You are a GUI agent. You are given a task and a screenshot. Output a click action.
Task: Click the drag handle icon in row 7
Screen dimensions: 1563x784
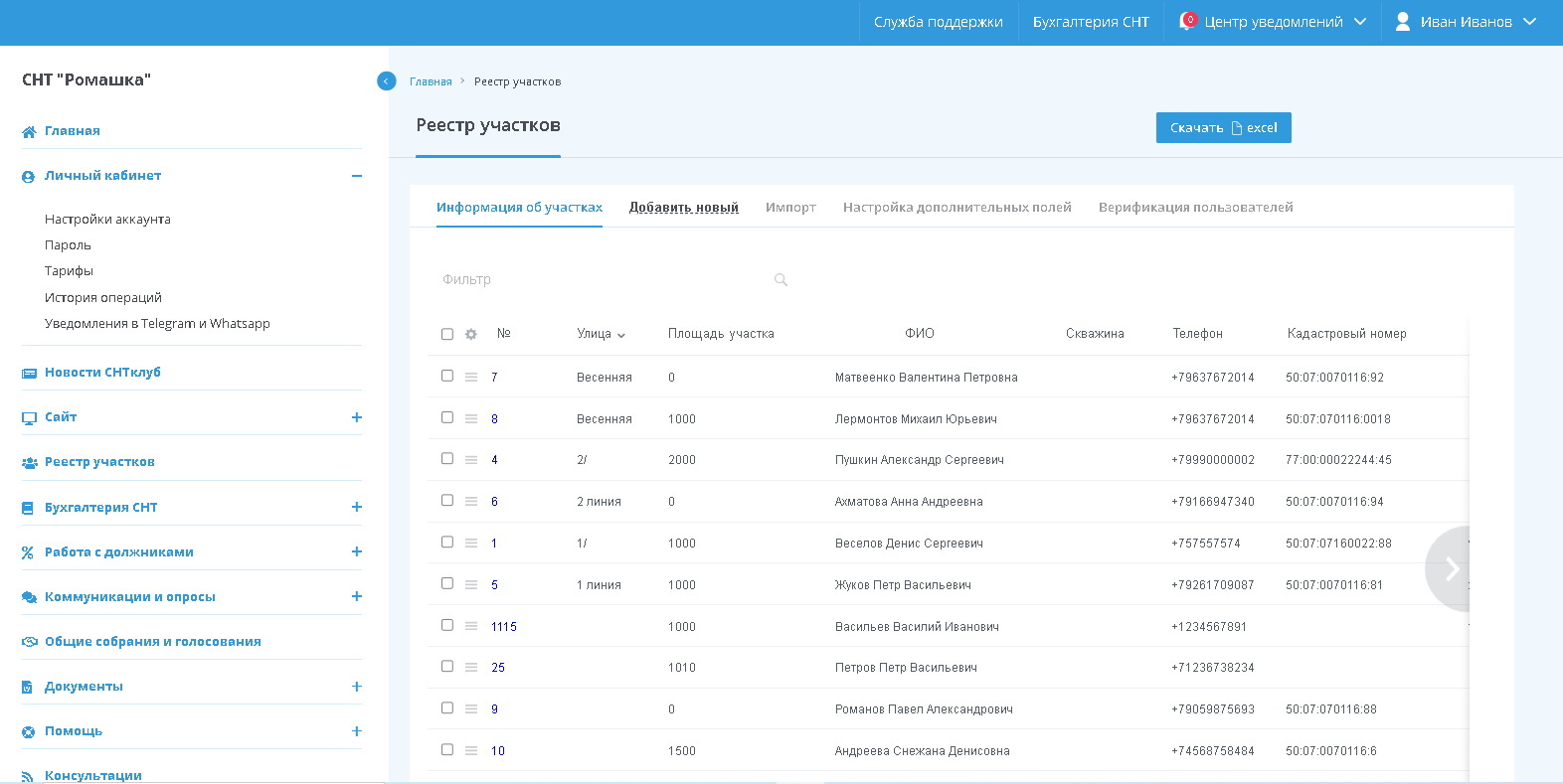coord(471,378)
